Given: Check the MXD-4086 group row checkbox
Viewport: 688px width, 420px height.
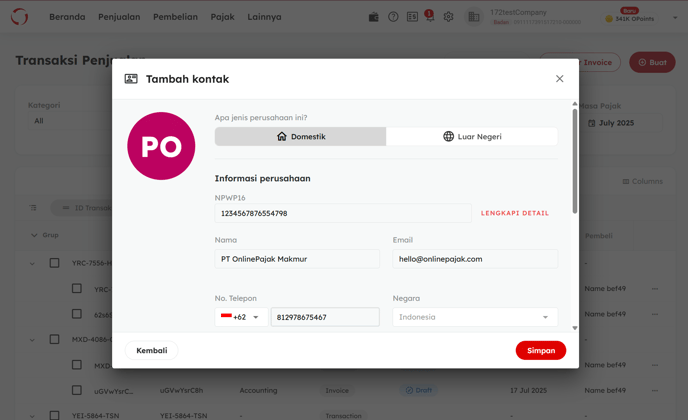Looking at the screenshot, I should click(54, 339).
